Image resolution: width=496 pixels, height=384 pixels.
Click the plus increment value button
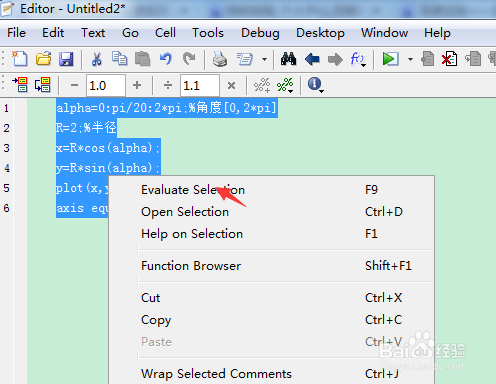(137, 85)
